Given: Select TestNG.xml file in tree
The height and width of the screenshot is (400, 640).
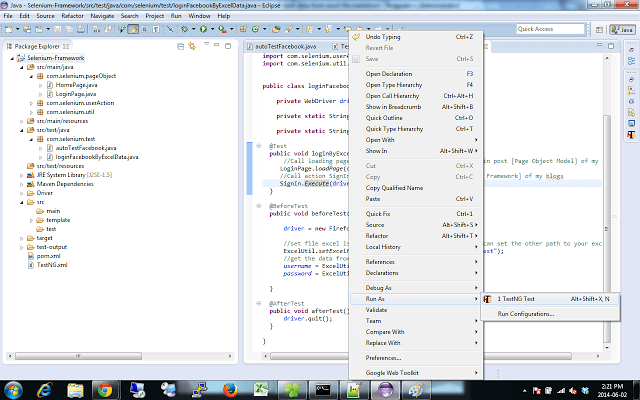Looking at the screenshot, I should (x=52, y=265).
